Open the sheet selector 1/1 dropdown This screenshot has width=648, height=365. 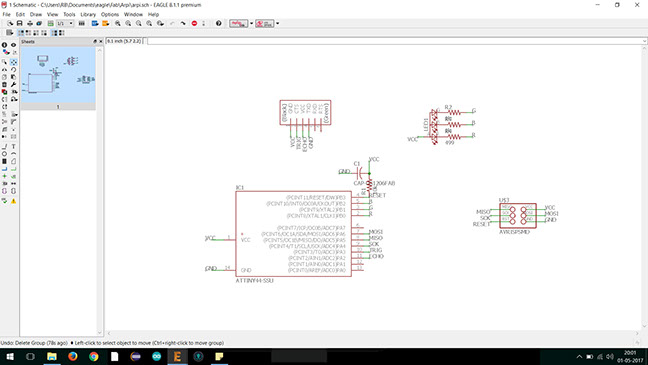click(65, 24)
